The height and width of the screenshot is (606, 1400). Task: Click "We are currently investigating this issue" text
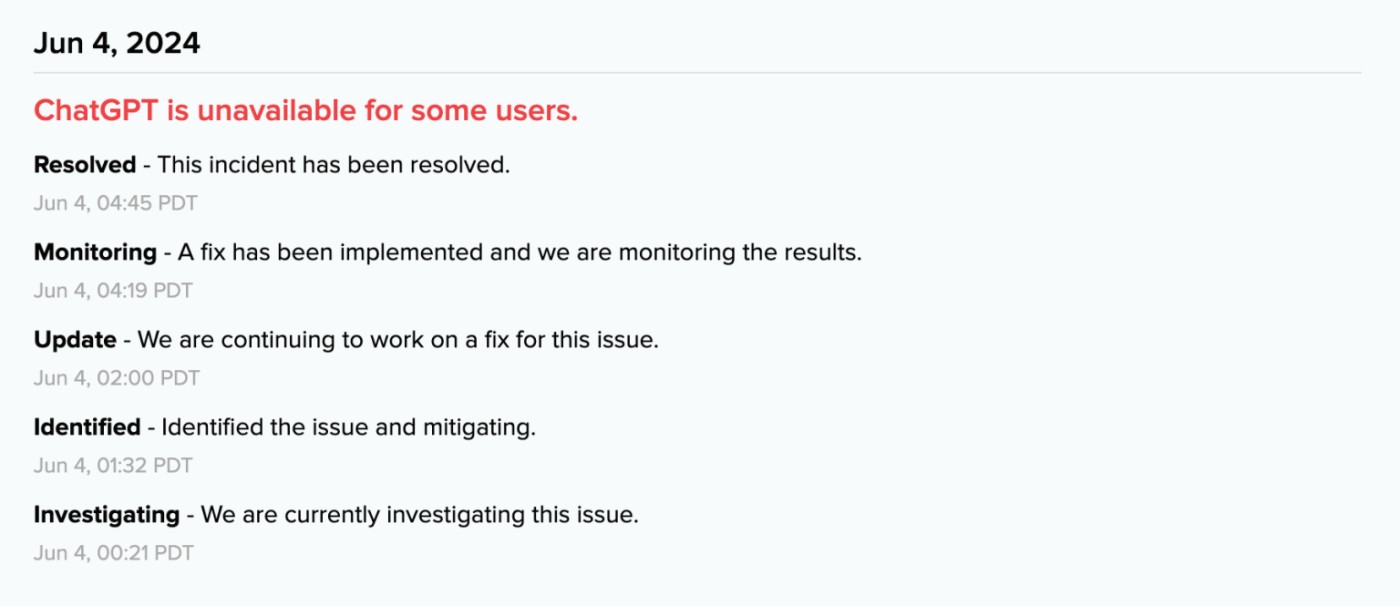pos(419,515)
